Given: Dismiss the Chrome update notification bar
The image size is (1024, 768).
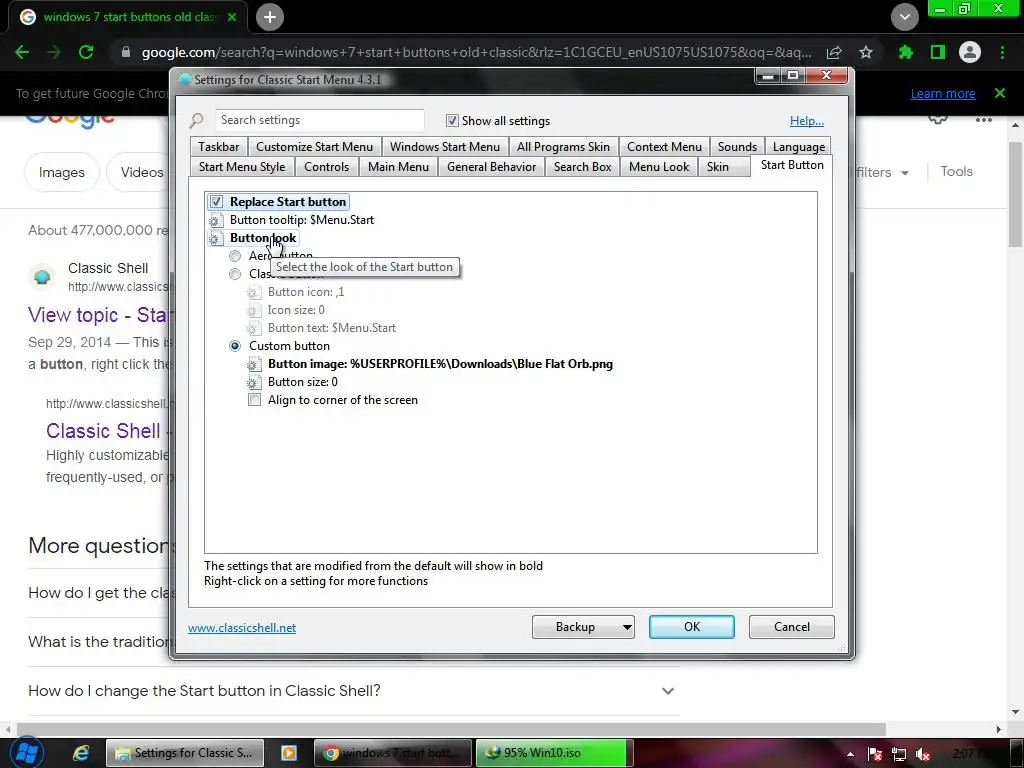Looking at the screenshot, I should tap(1000, 93).
